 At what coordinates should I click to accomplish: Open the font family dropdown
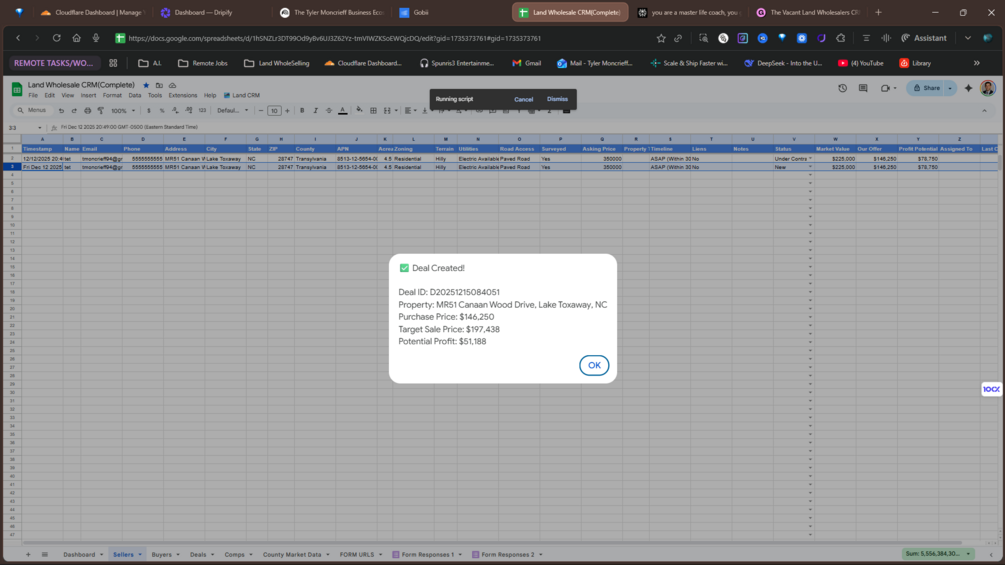[x=232, y=111]
